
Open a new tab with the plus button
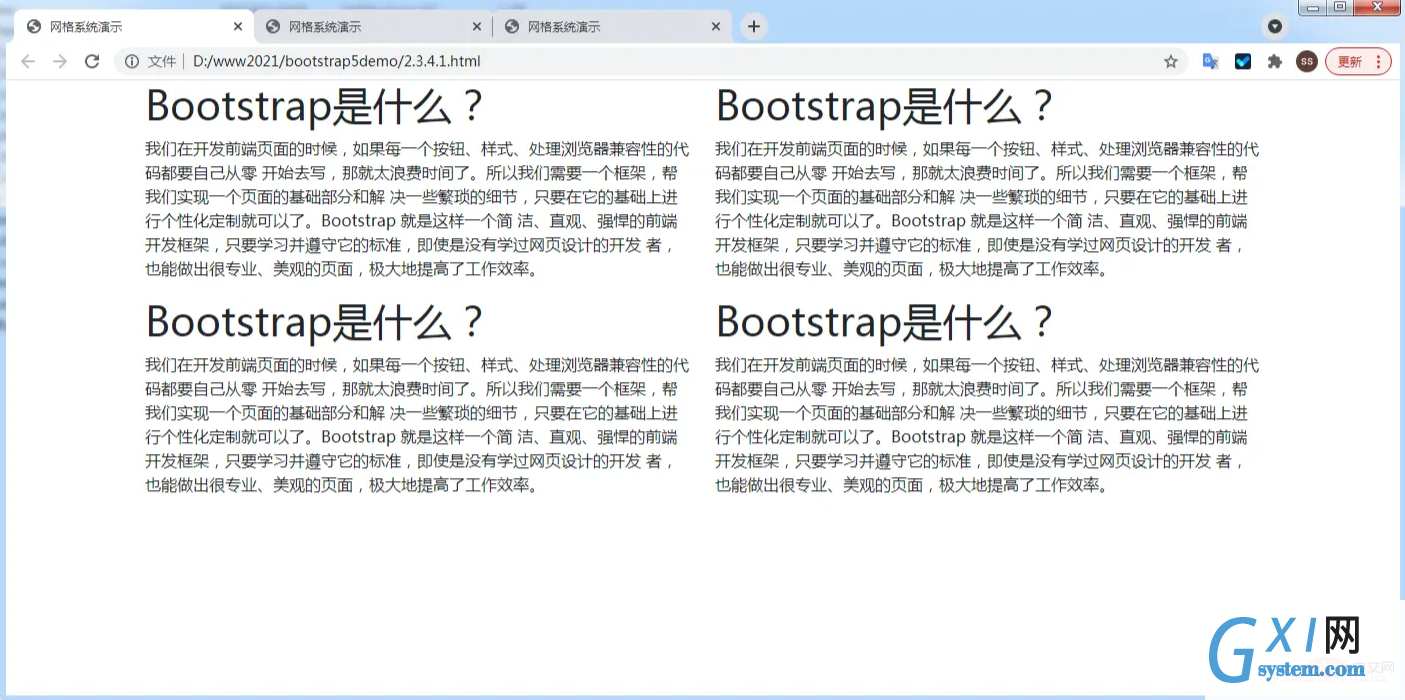pyautogui.click(x=754, y=27)
